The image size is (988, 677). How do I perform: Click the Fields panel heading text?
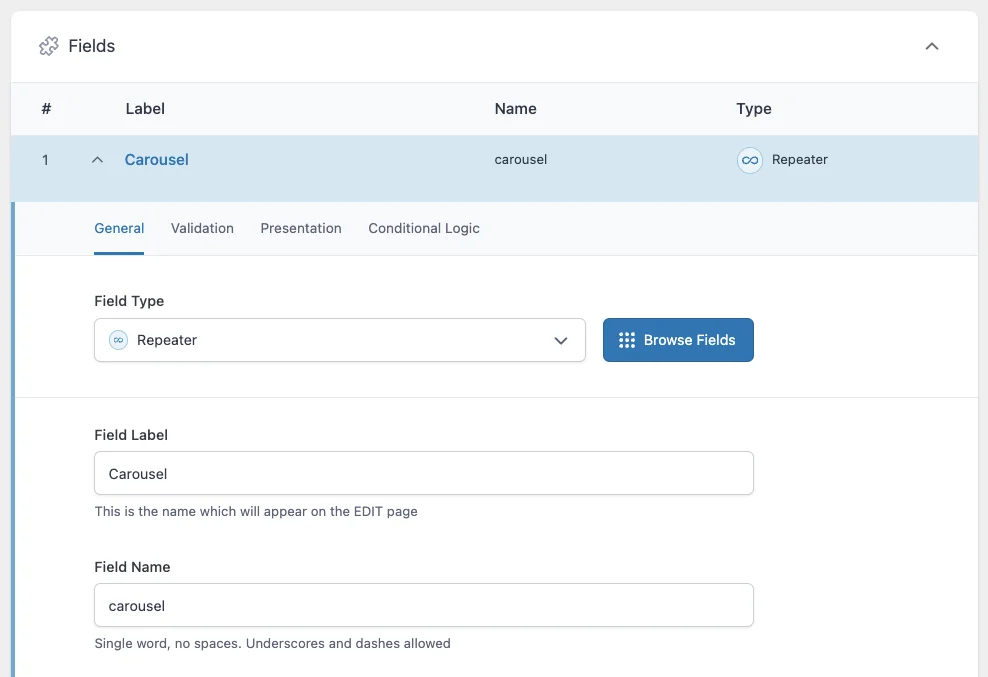click(92, 46)
